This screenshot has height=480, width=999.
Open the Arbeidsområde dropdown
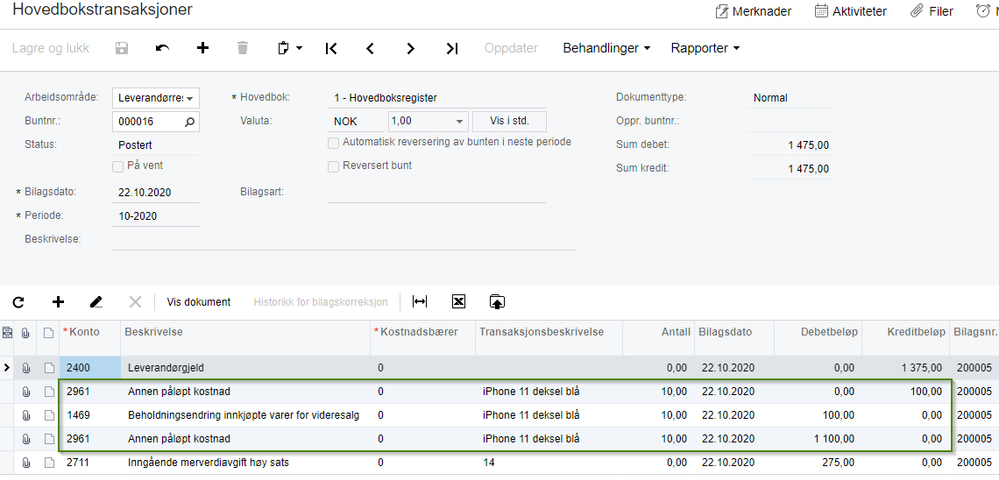pyautogui.click(x=190, y=98)
